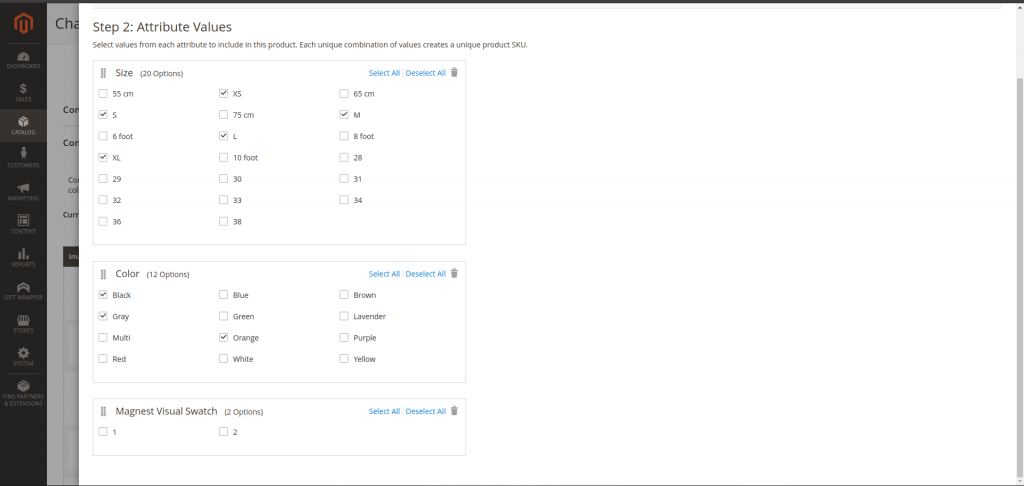The image size is (1024, 486).
Task: Click Deselect All for Color attribute
Action: (x=425, y=274)
